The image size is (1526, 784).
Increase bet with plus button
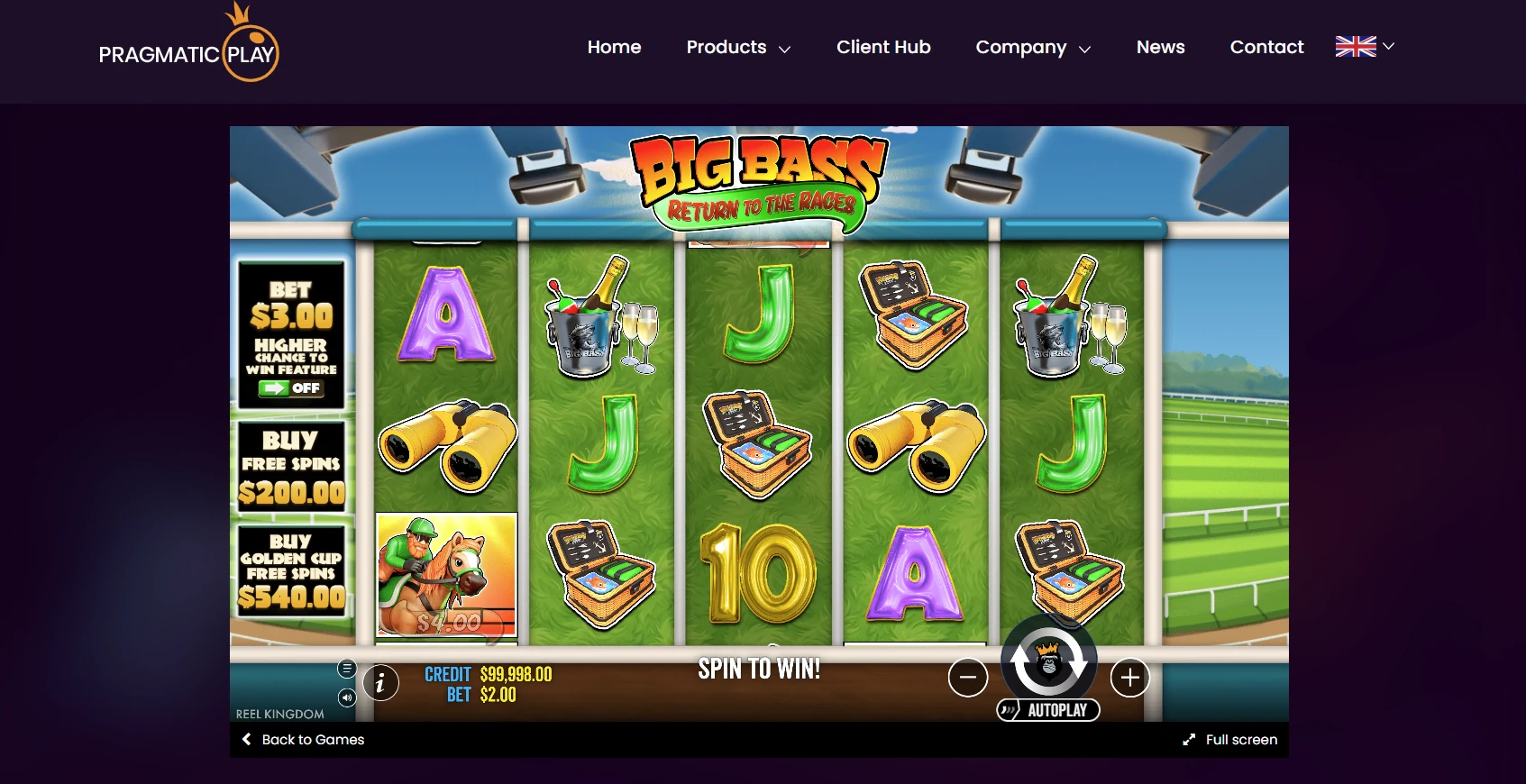coord(1129,678)
